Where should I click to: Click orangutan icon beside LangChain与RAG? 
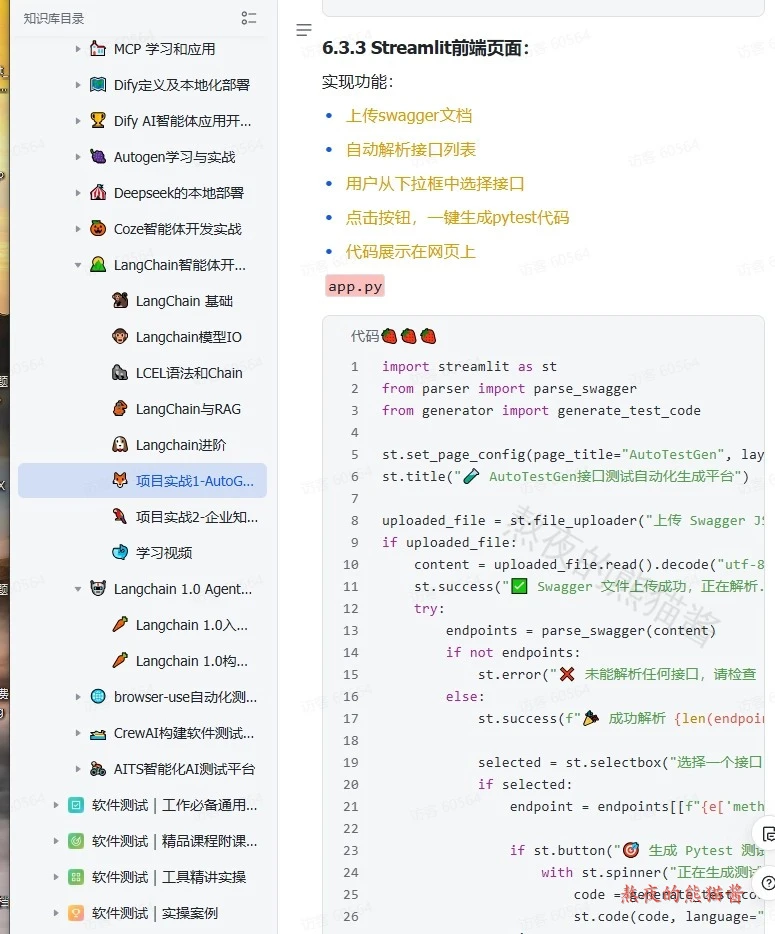(x=120, y=409)
